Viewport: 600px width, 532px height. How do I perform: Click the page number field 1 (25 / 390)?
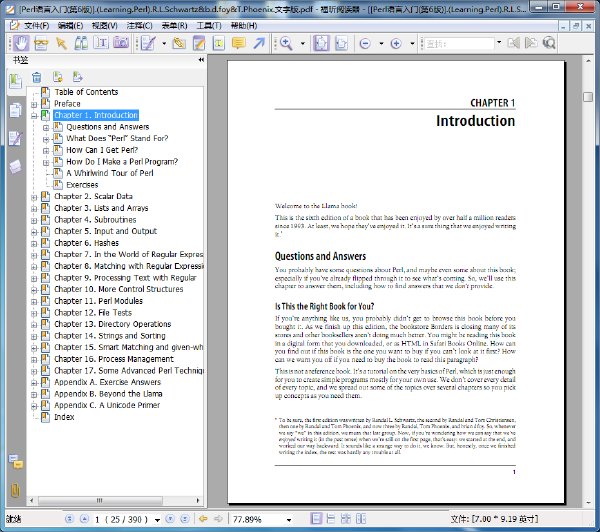click(x=122, y=519)
